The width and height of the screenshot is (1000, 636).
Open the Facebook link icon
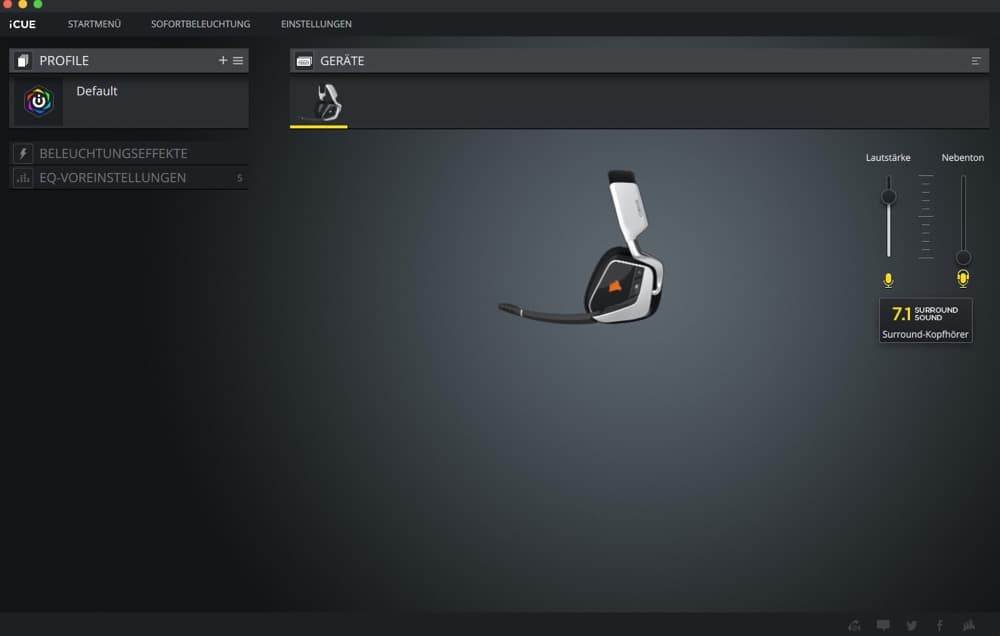pyautogui.click(x=940, y=625)
